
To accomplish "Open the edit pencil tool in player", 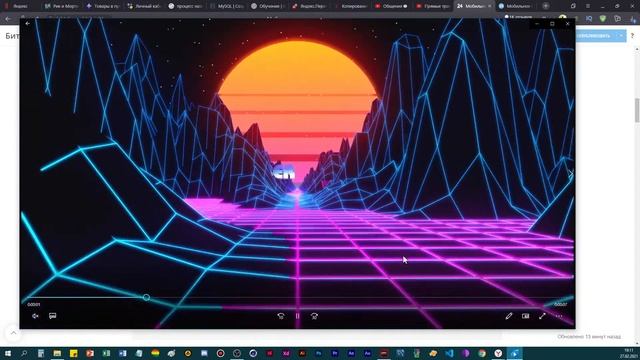I will (509, 316).
